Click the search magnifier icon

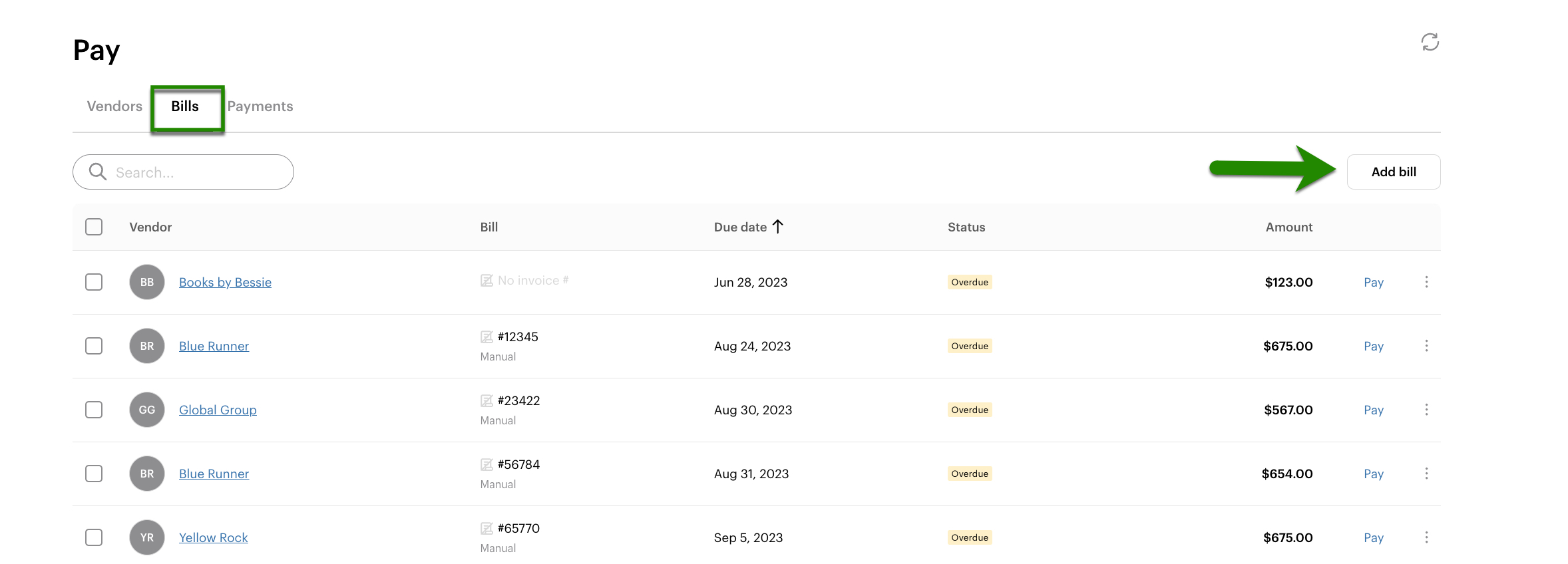coord(98,172)
